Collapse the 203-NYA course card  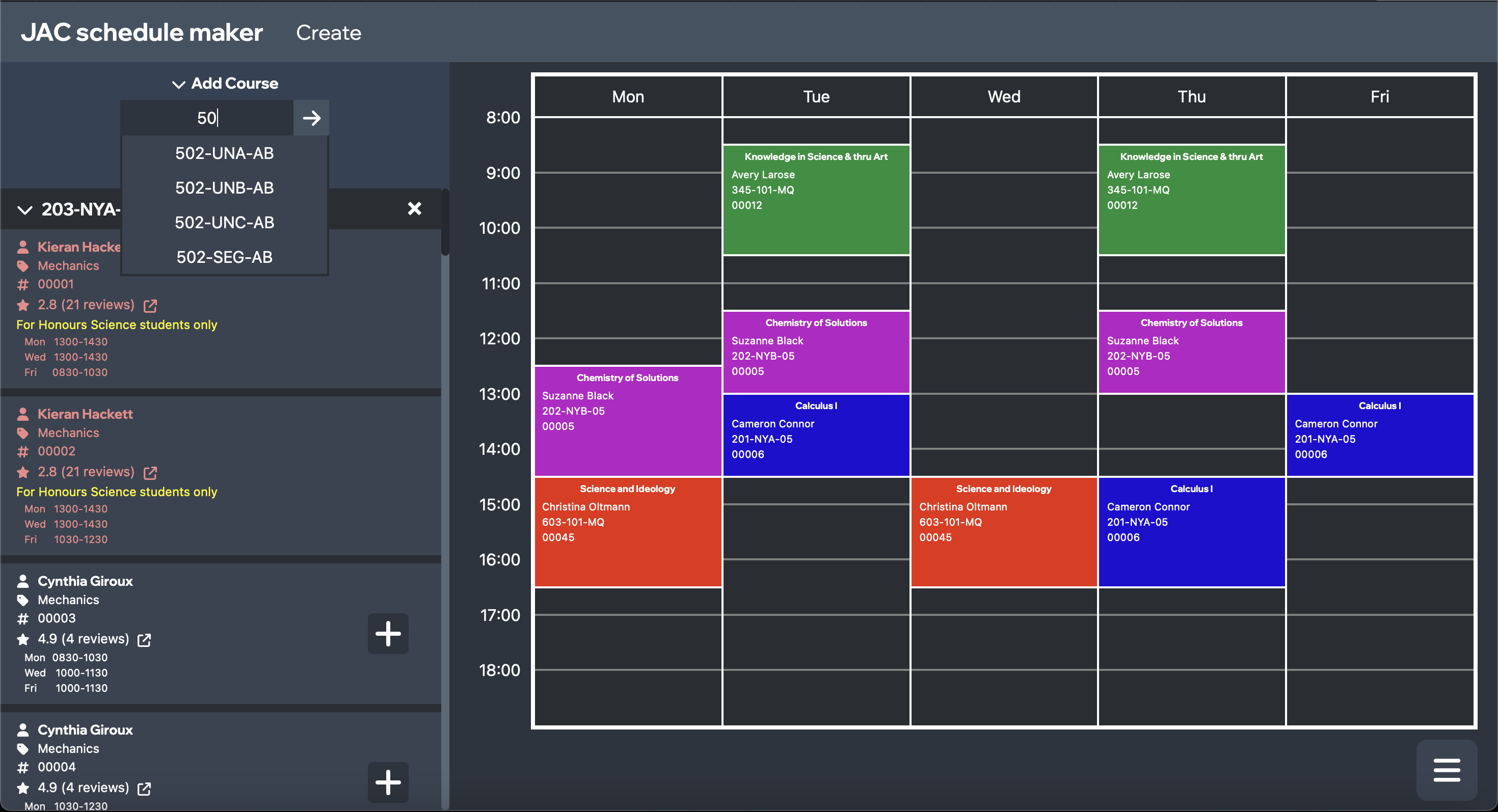24,210
